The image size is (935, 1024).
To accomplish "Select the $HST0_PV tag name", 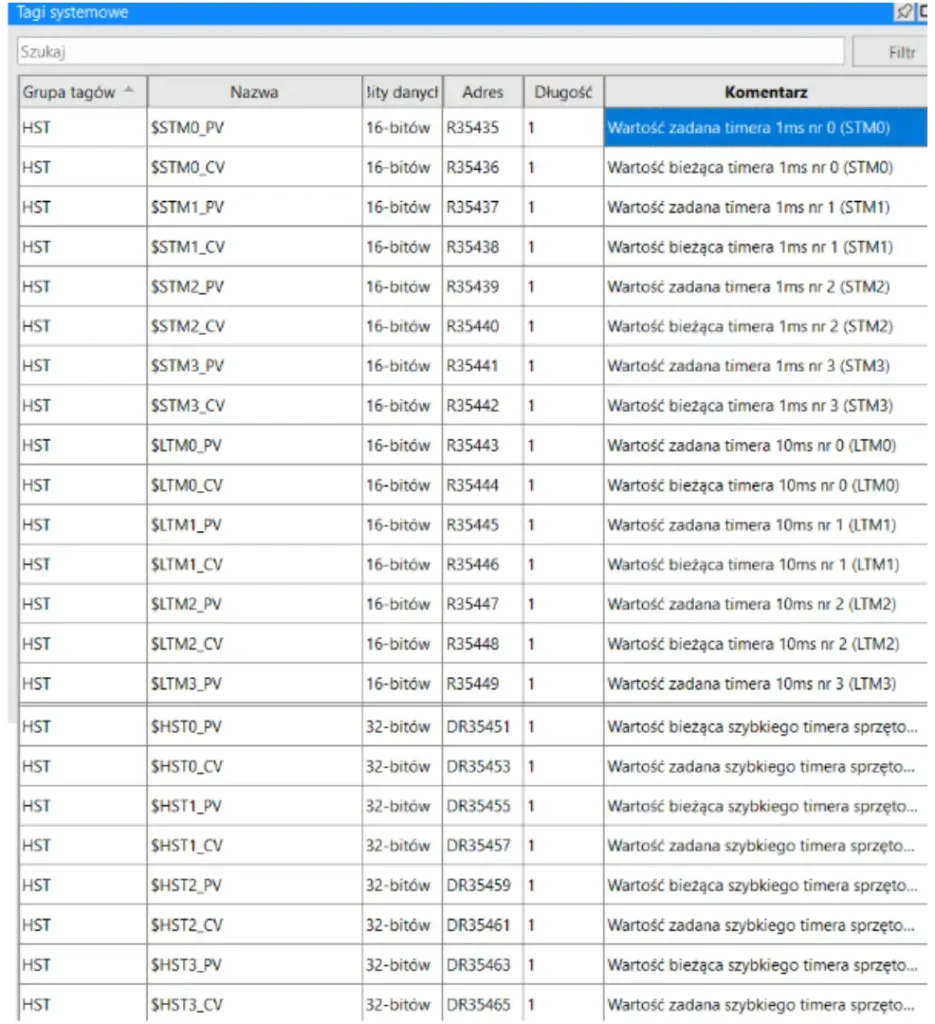I will [x=186, y=727].
